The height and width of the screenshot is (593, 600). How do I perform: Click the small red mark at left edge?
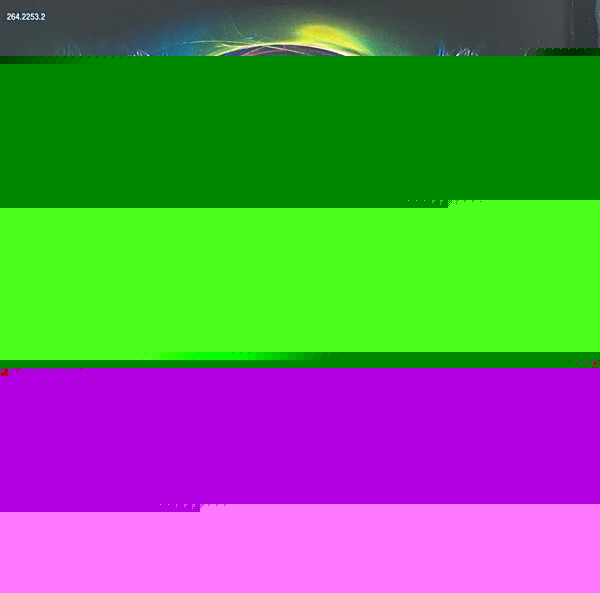pos(5,372)
